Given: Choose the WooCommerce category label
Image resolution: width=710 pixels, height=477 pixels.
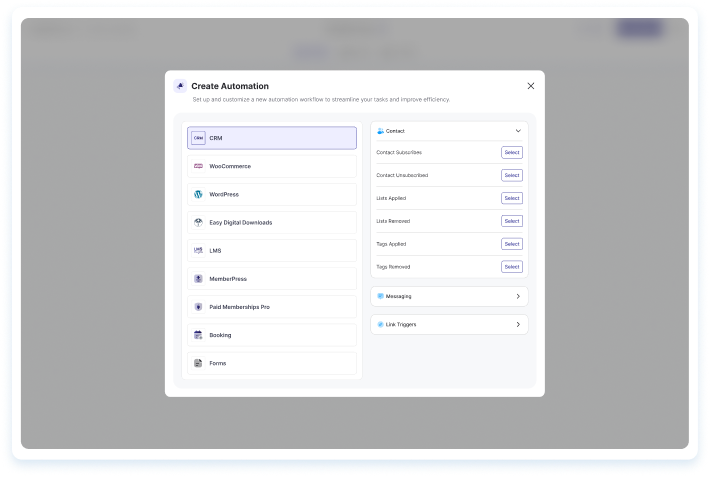Looking at the screenshot, I should click(230, 166).
